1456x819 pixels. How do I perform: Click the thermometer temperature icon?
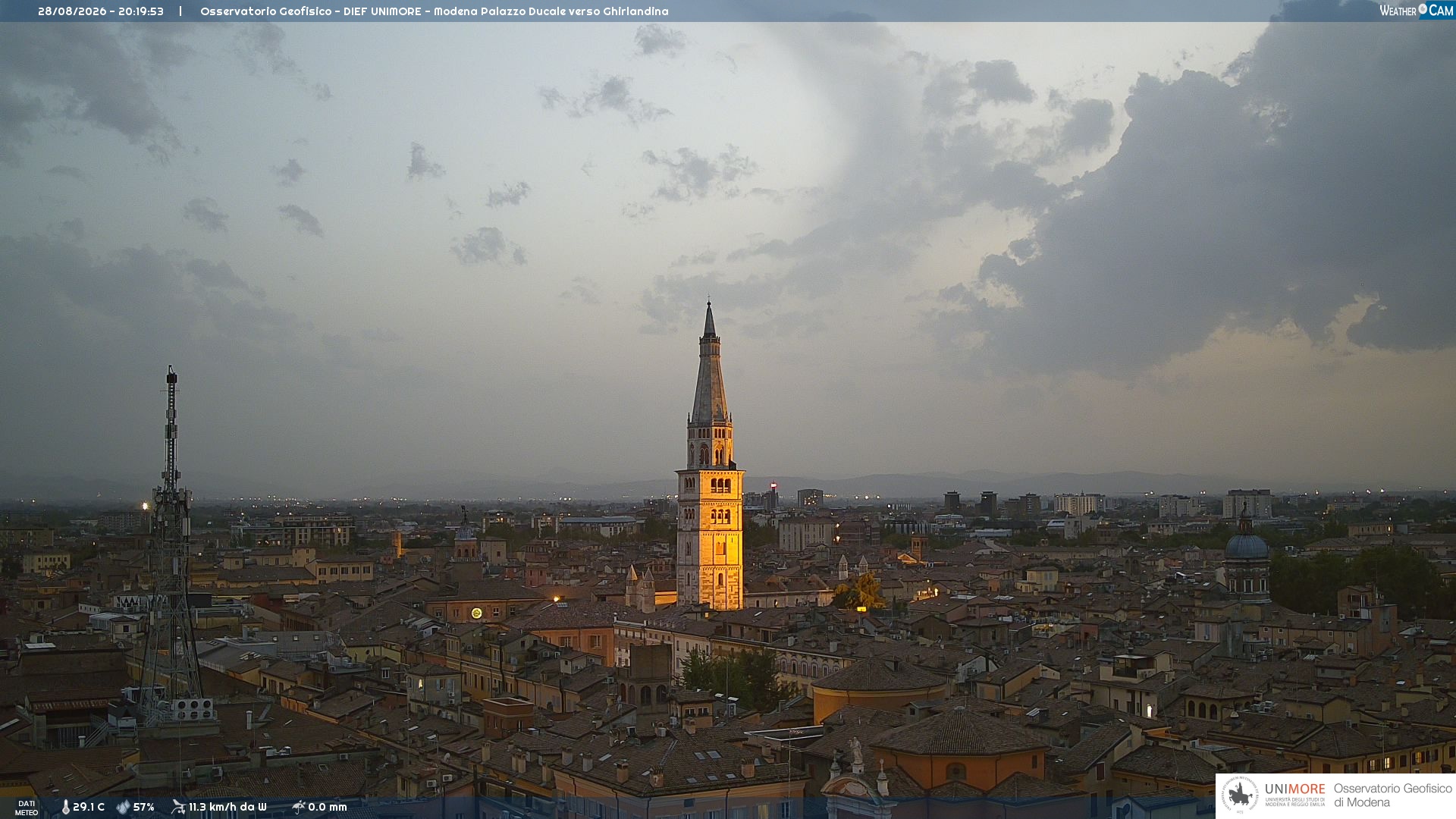(66, 808)
